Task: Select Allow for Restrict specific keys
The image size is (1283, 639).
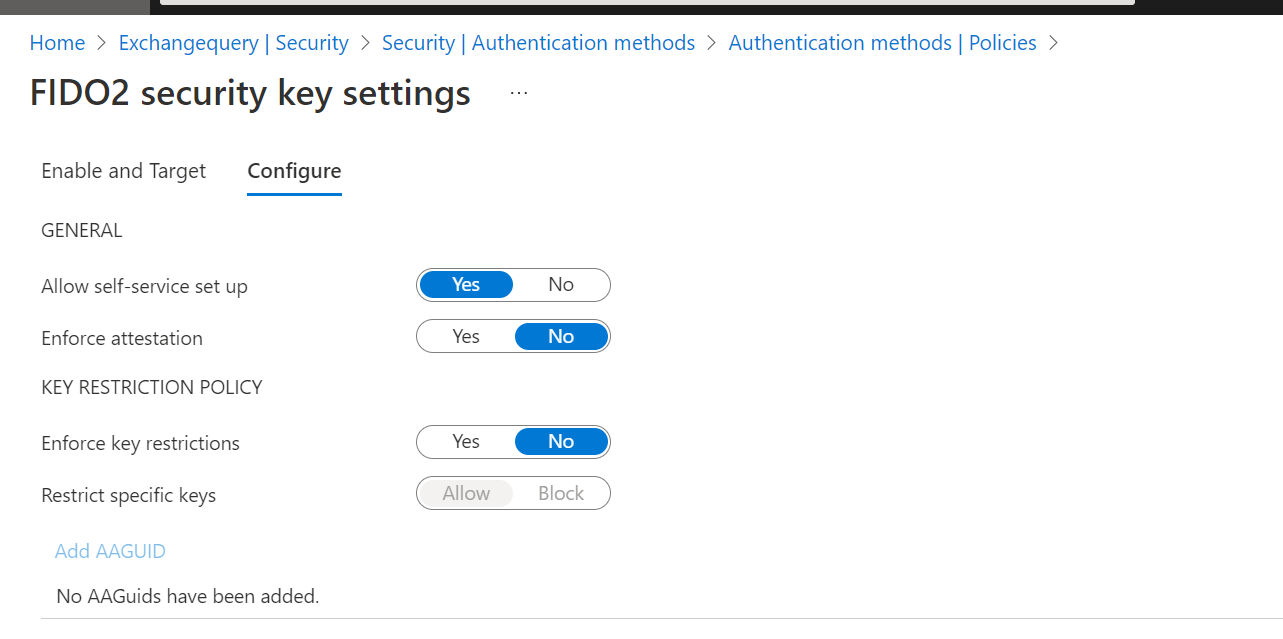Action: point(466,494)
